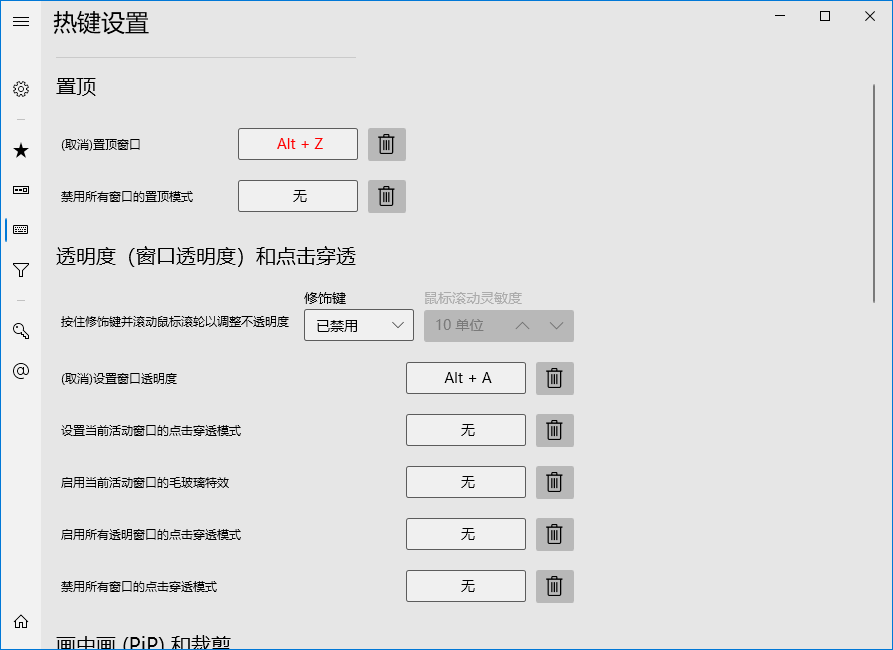Increase 鼠标滚动灵敏度 with the up stepper
The image size is (893, 650).
(522, 325)
